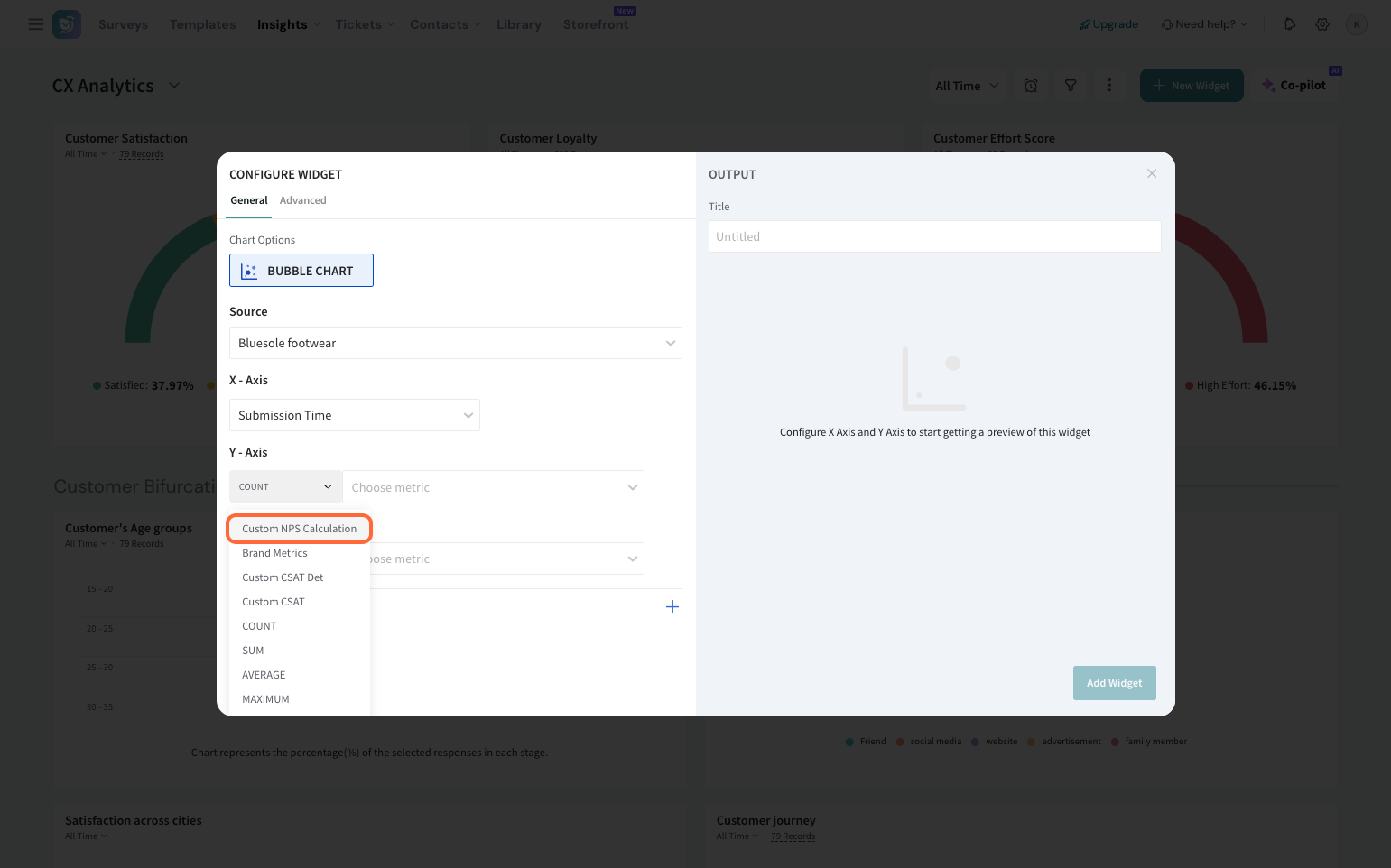Image resolution: width=1391 pixels, height=868 pixels.
Task: Switch to the Advanced tab
Action: [x=302, y=200]
